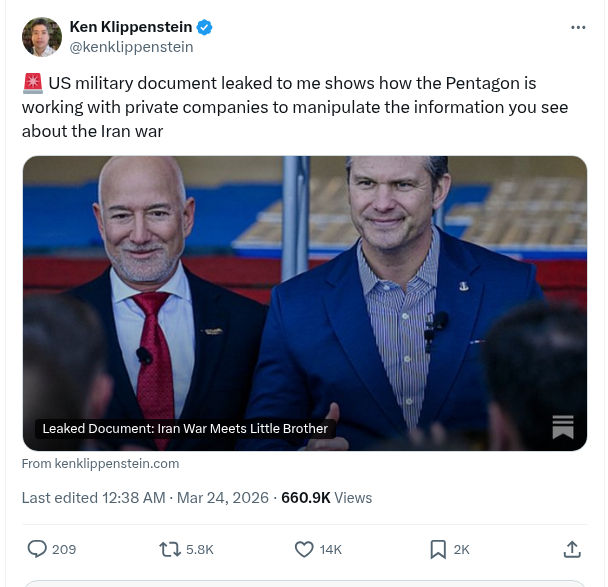This screenshot has height=587, width=608.
Task: Click the Ken Klippenstein display name
Action: click(x=131, y=27)
